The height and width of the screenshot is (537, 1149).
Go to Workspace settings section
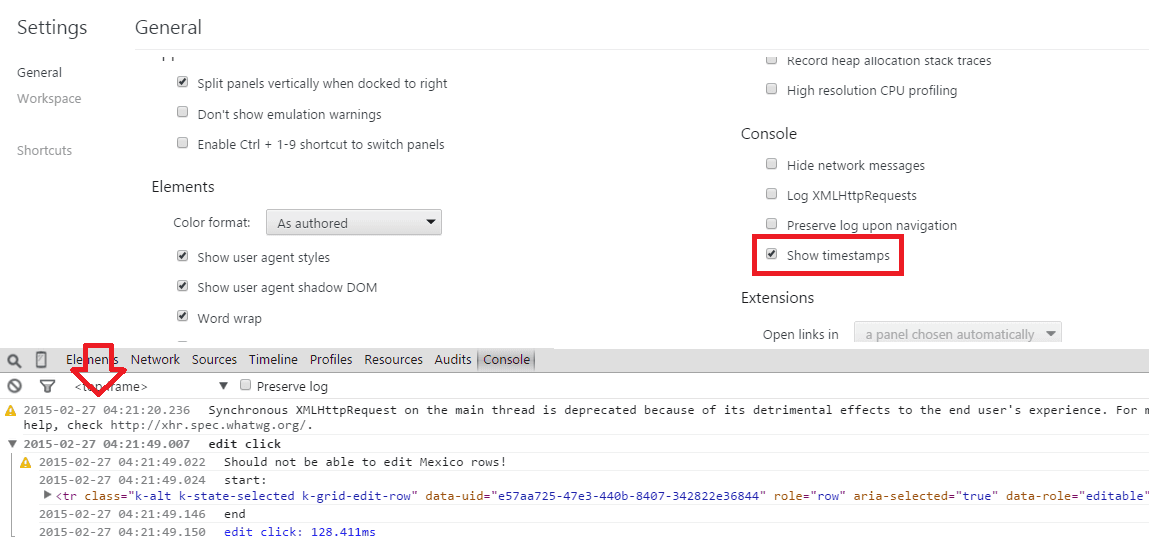point(49,99)
